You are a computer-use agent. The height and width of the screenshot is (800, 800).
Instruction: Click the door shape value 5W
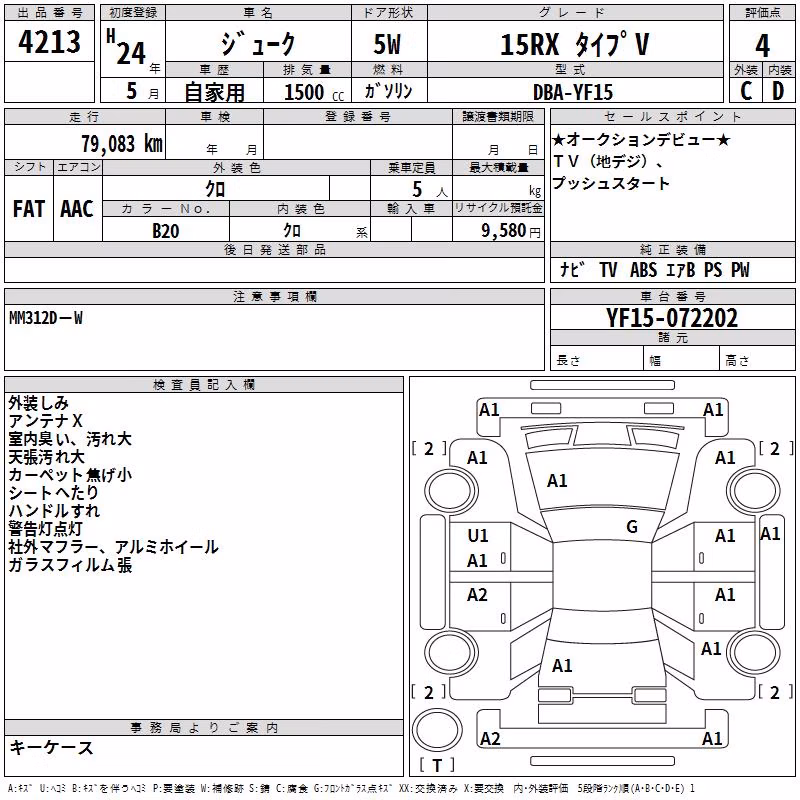click(x=387, y=44)
